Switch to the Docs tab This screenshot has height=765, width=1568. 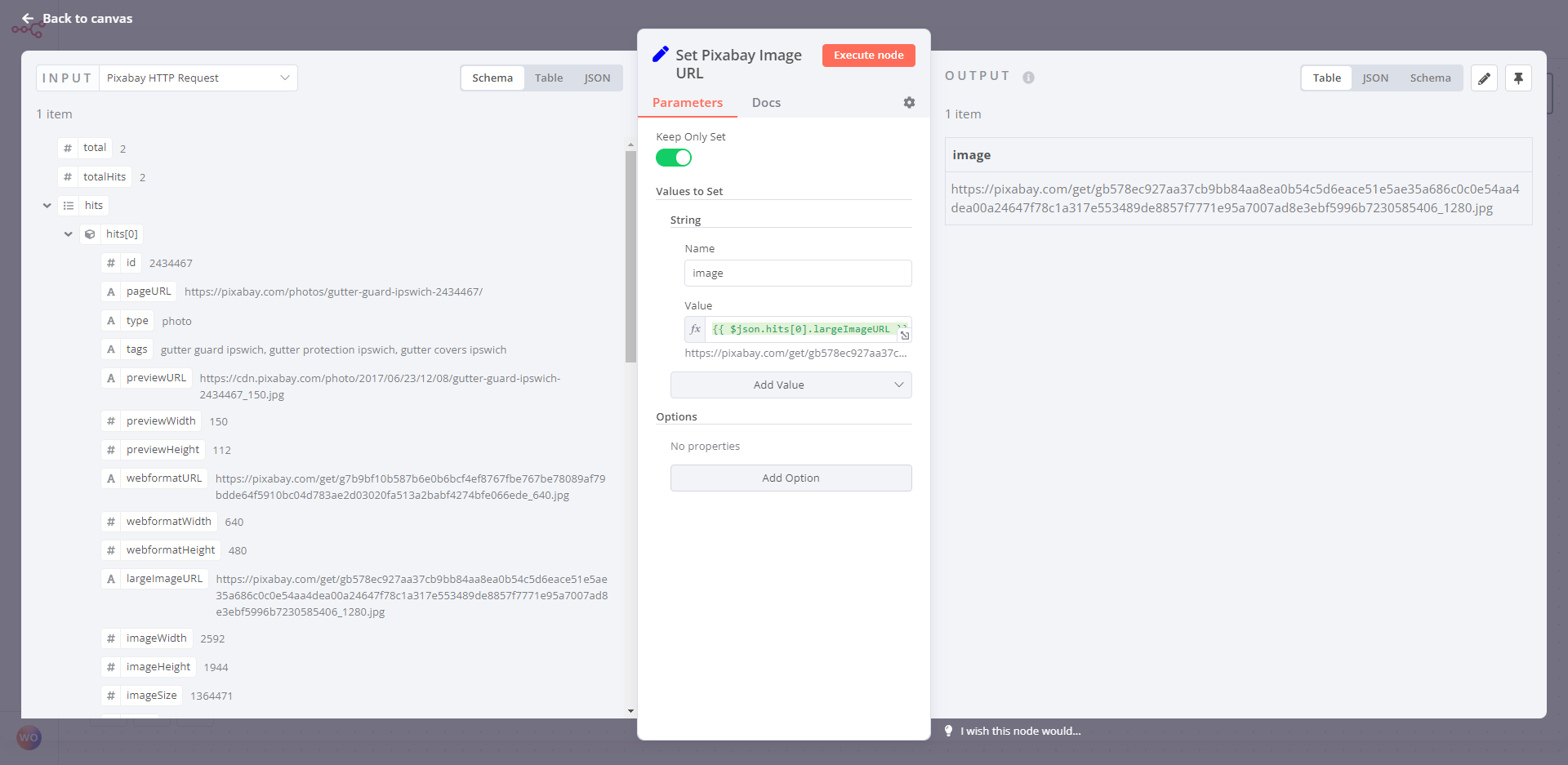click(766, 103)
